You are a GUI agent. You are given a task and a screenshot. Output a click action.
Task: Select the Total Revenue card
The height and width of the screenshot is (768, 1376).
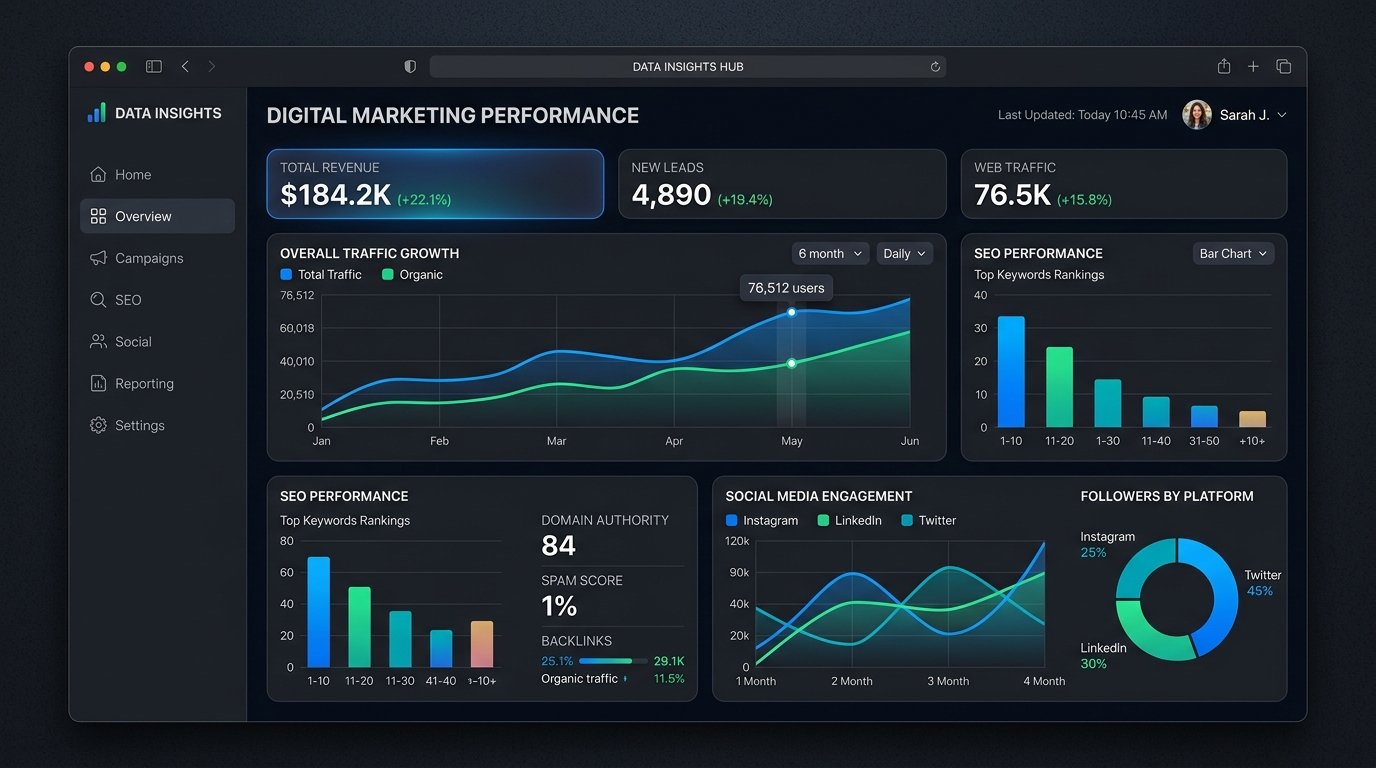pos(435,184)
